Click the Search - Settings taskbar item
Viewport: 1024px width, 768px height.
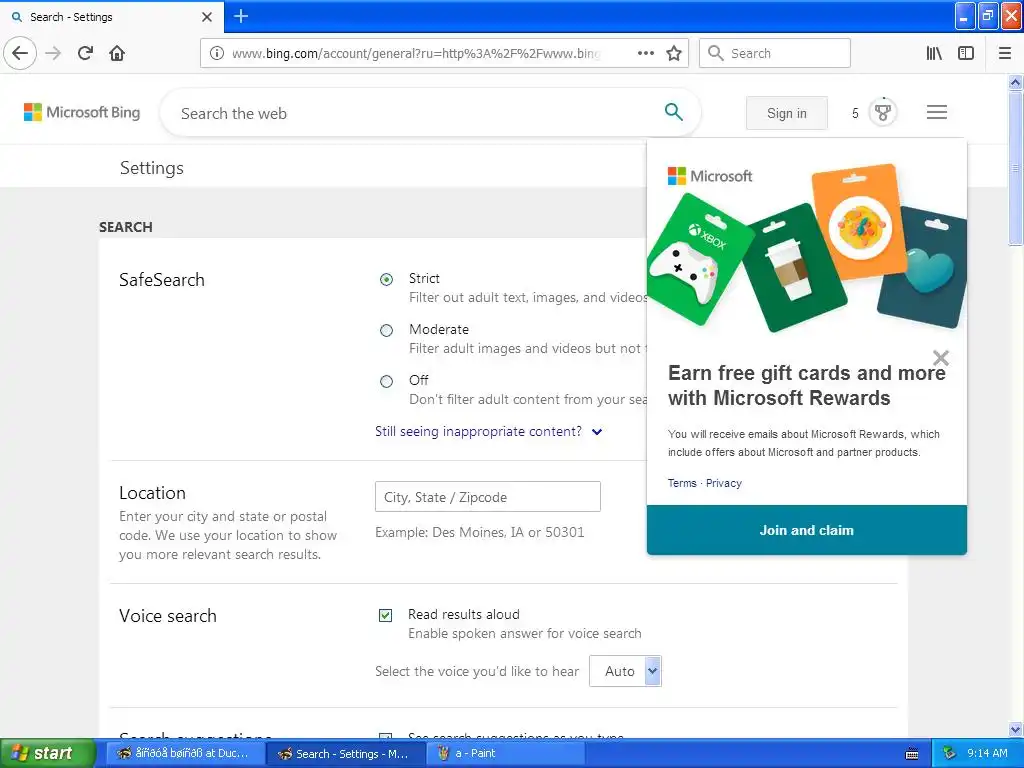344,754
